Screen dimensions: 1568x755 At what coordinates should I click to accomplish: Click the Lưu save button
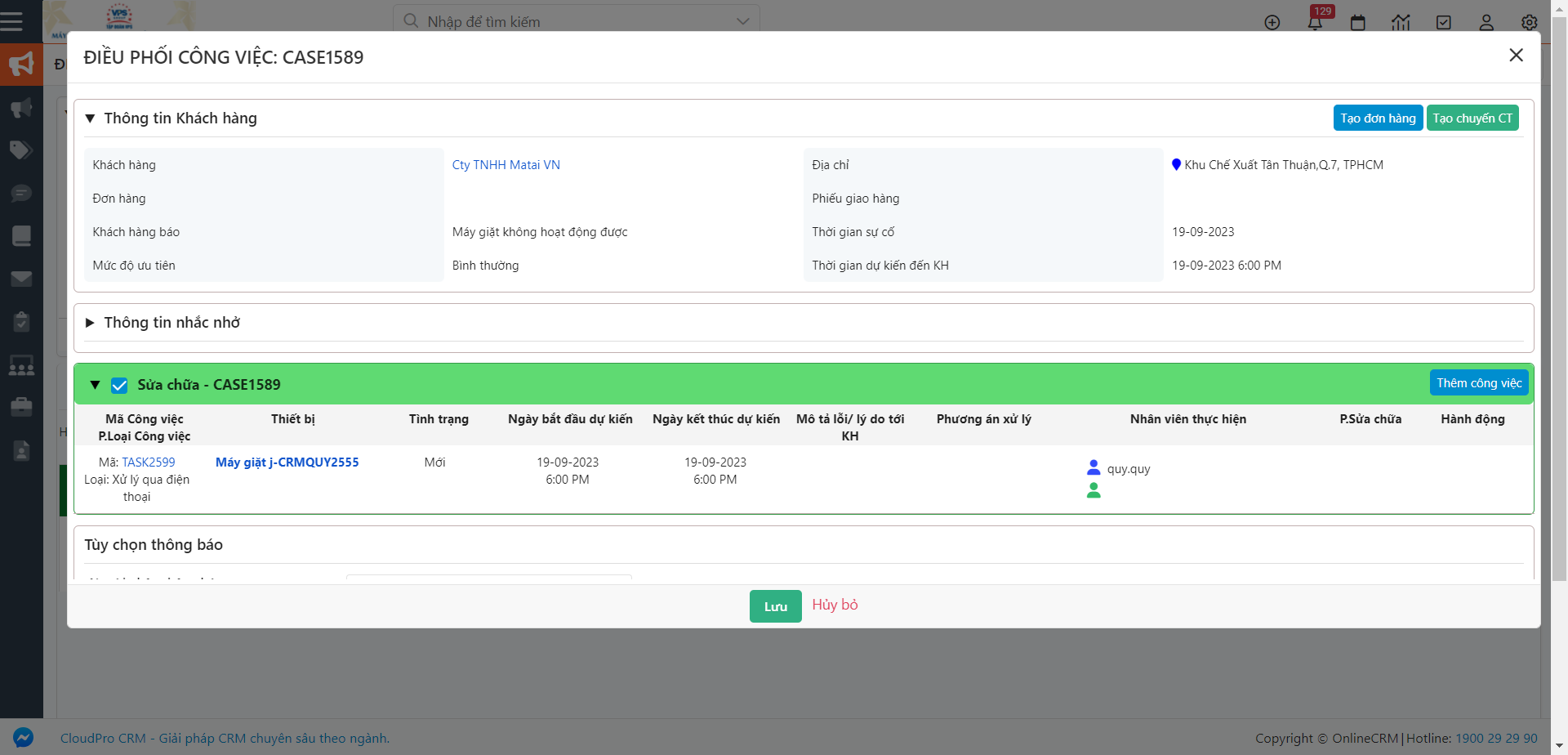776,606
